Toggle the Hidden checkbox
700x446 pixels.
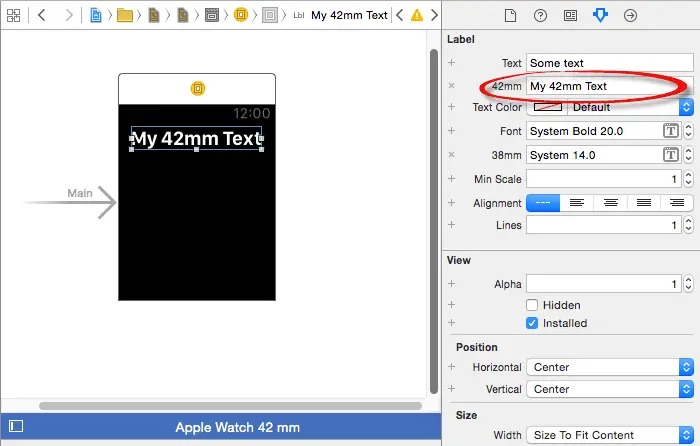coord(533,305)
